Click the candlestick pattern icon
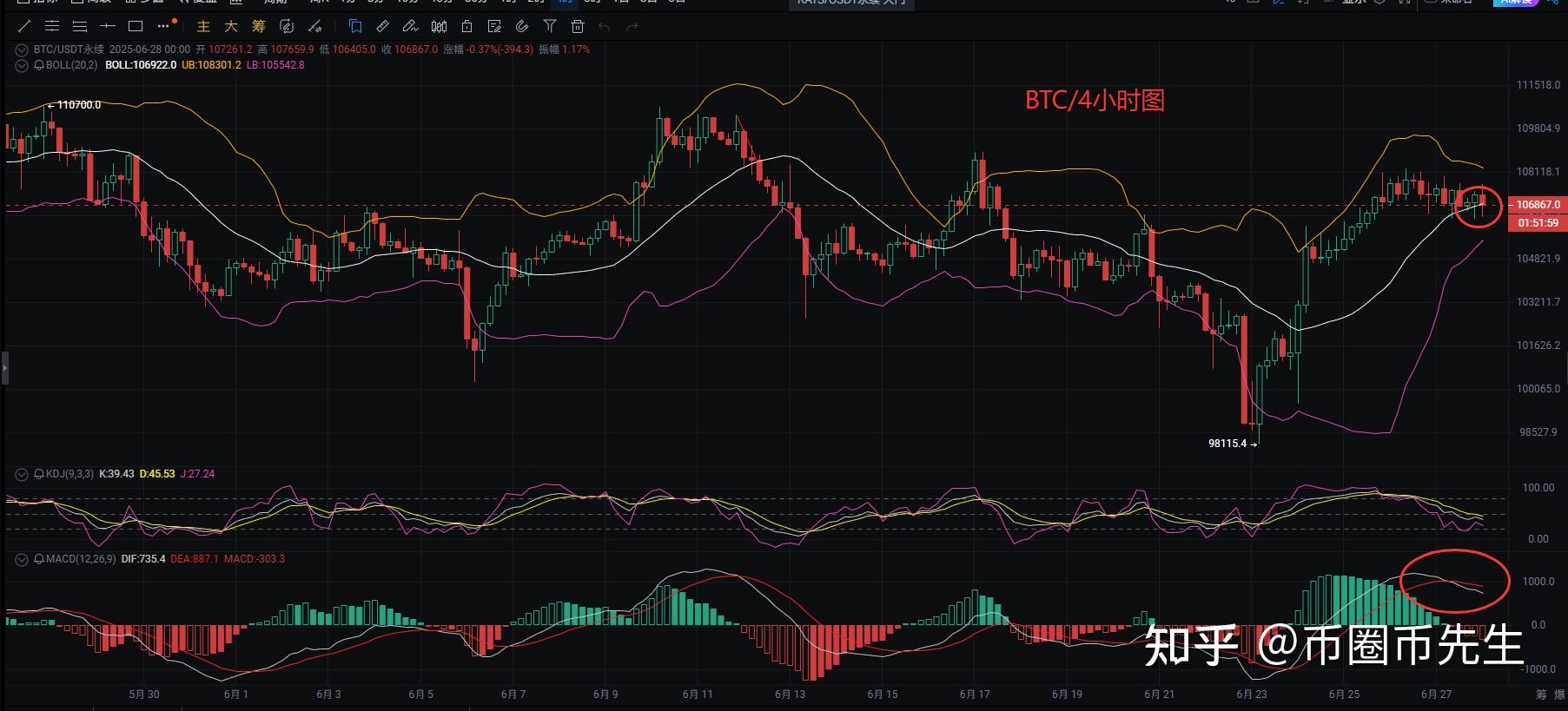 coord(440,26)
